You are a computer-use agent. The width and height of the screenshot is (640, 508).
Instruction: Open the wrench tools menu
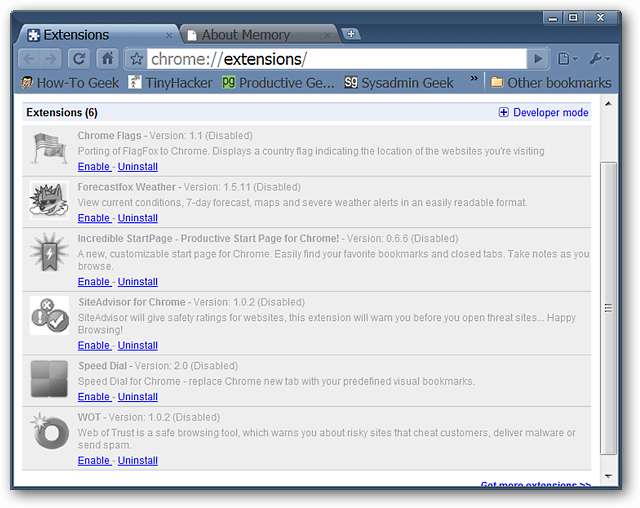tap(600, 59)
